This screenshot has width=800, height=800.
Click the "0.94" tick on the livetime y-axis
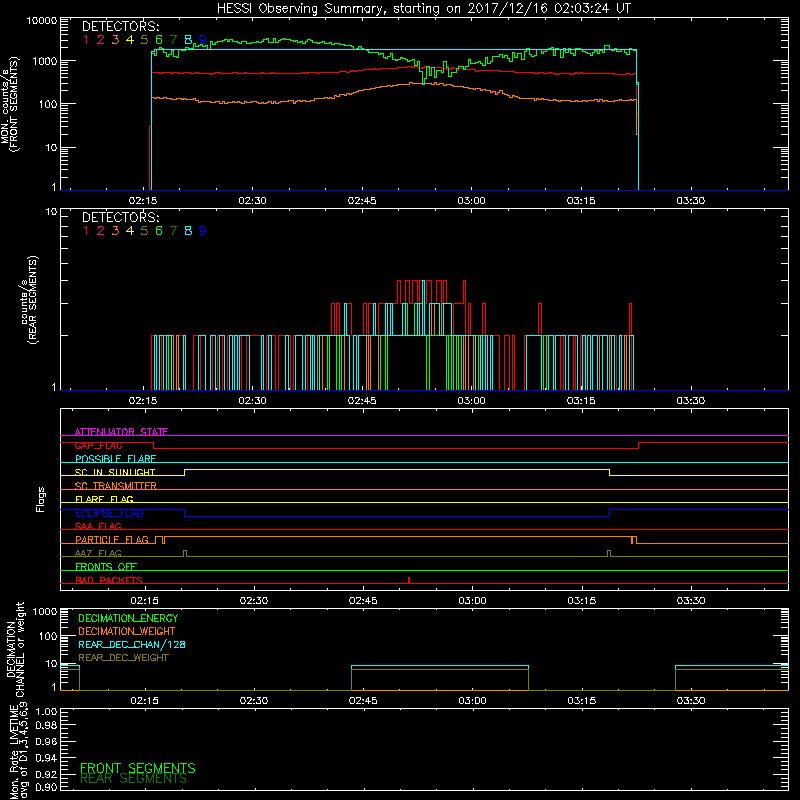coord(46,758)
